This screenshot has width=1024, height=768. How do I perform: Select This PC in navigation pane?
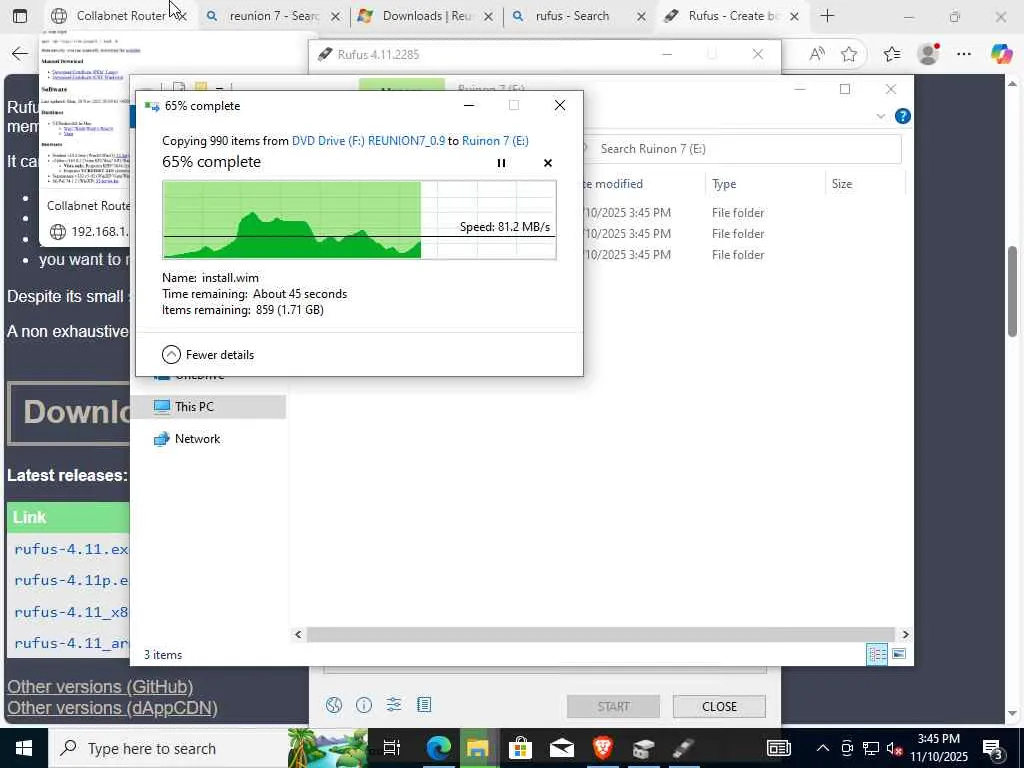209,406
